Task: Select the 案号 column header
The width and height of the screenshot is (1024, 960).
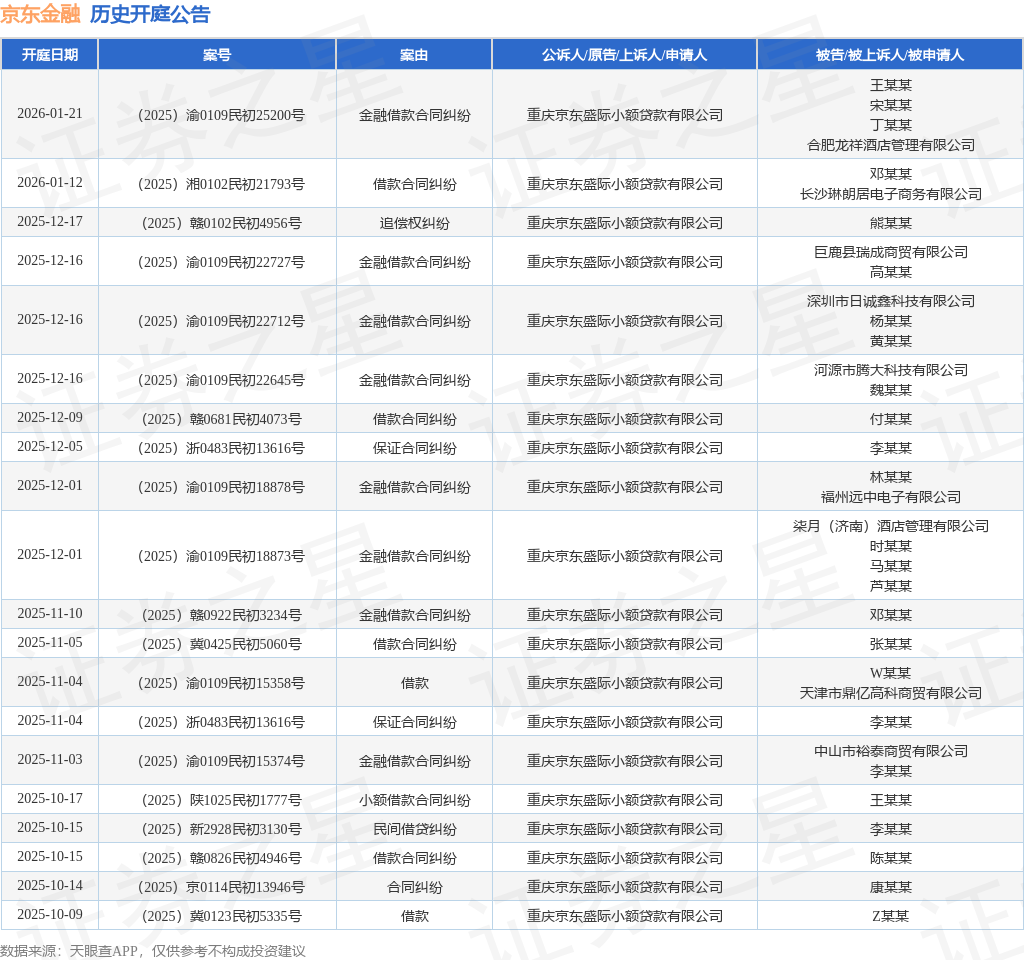Action: pos(217,55)
